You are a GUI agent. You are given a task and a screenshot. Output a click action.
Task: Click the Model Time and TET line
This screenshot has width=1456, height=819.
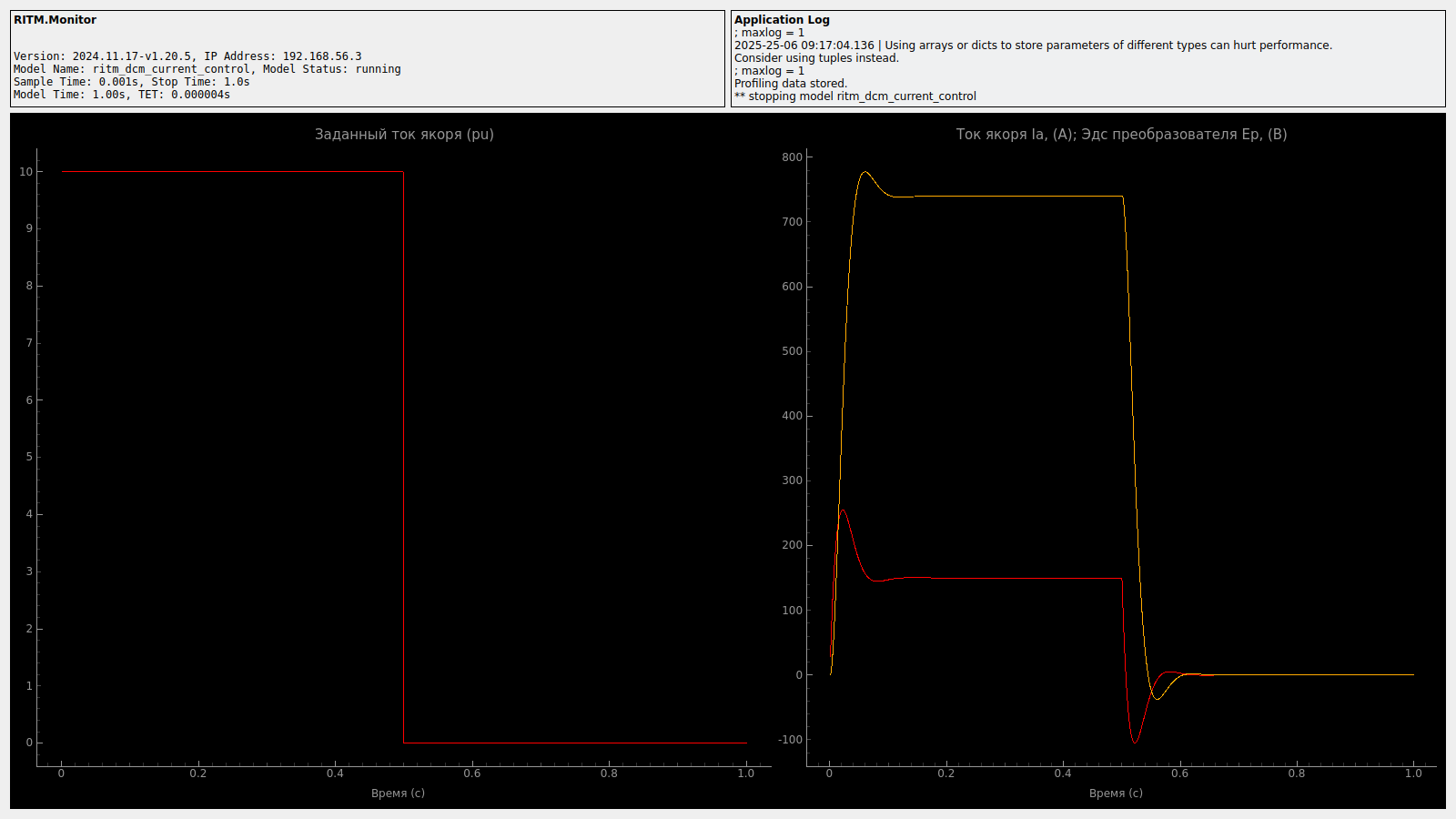[121, 95]
